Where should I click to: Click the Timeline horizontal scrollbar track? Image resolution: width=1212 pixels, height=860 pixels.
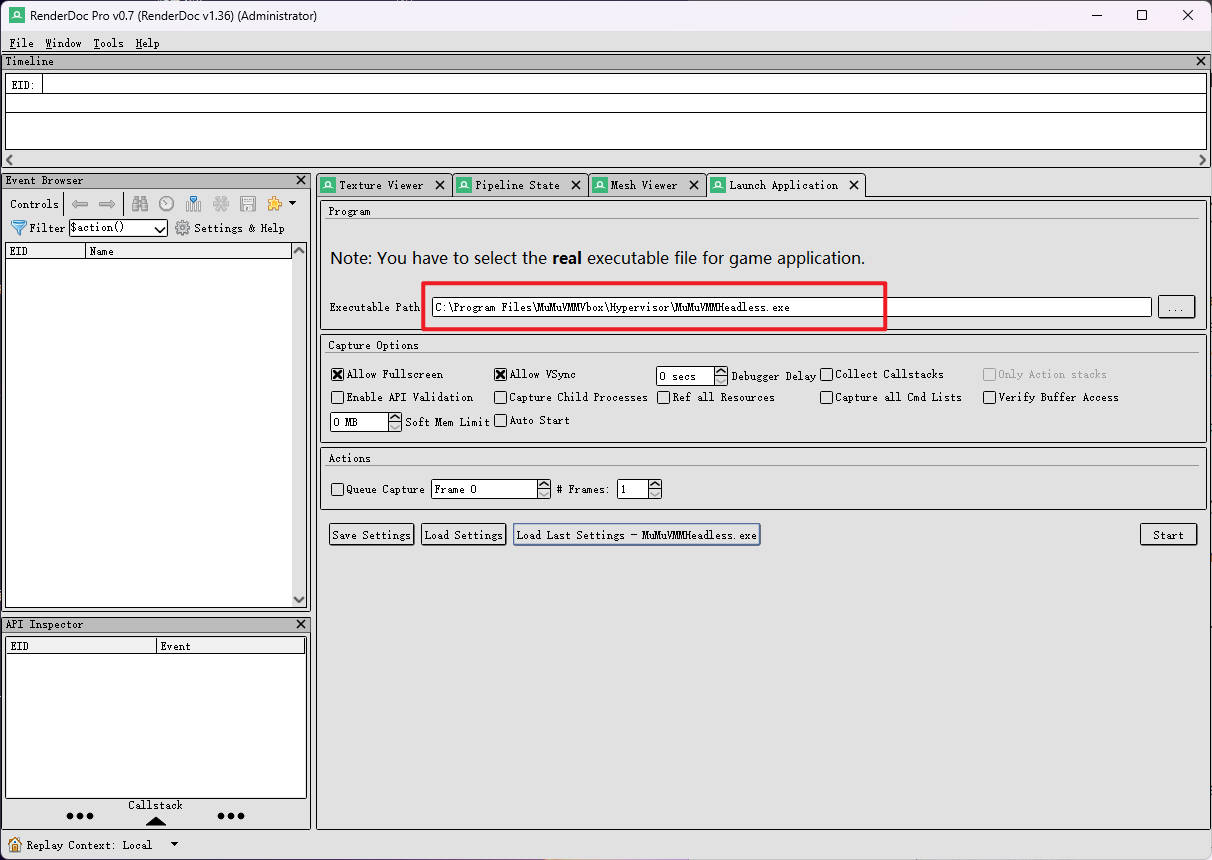click(606, 160)
